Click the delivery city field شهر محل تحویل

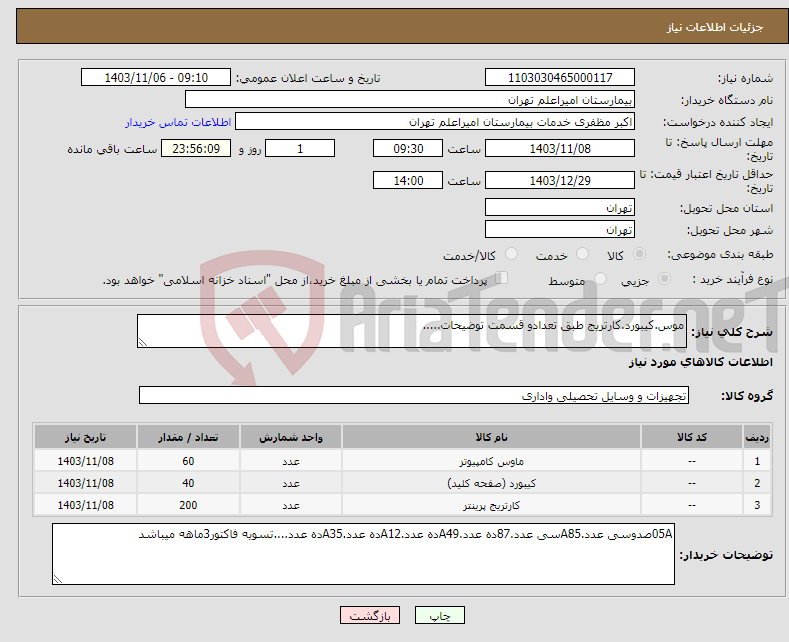tap(560, 229)
